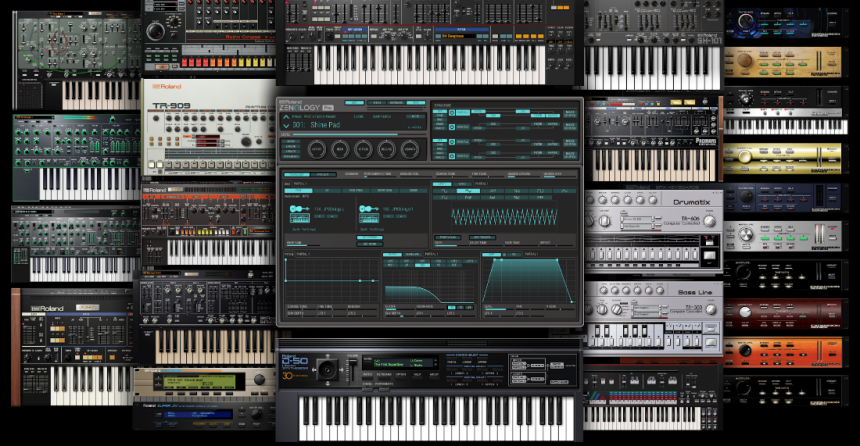Select PCM oscillator type
The height and width of the screenshot is (446, 860).
tap(298, 190)
